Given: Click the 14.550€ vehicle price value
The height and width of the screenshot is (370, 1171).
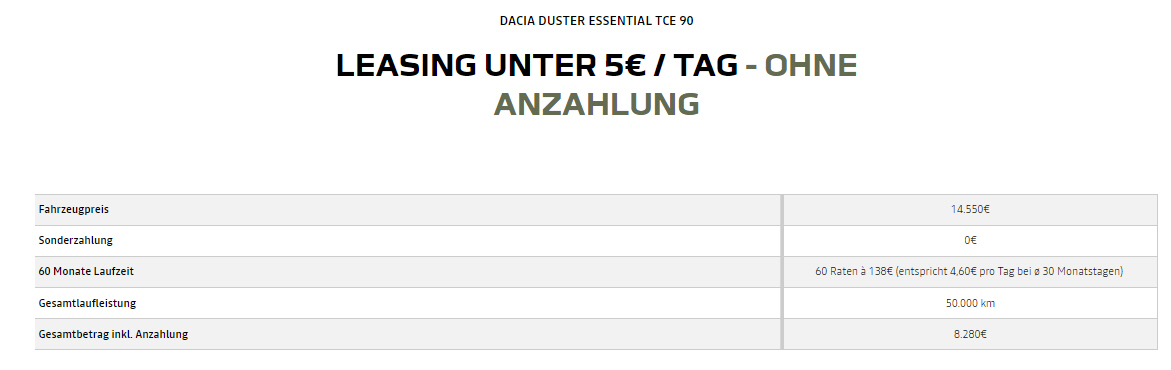Looking at the screenshot, I should click(x=970, y=209).
